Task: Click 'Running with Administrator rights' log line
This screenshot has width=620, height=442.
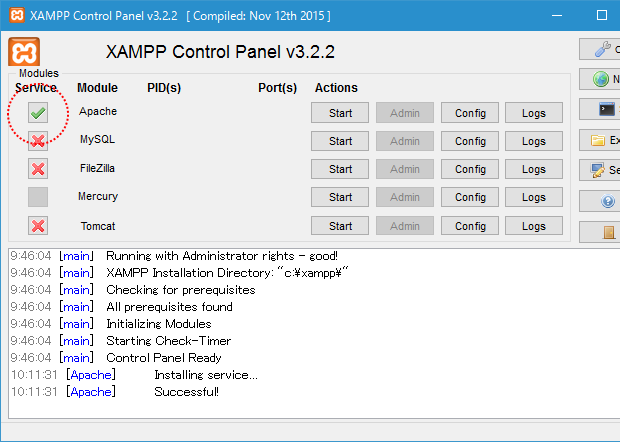Action: point(222,256)
